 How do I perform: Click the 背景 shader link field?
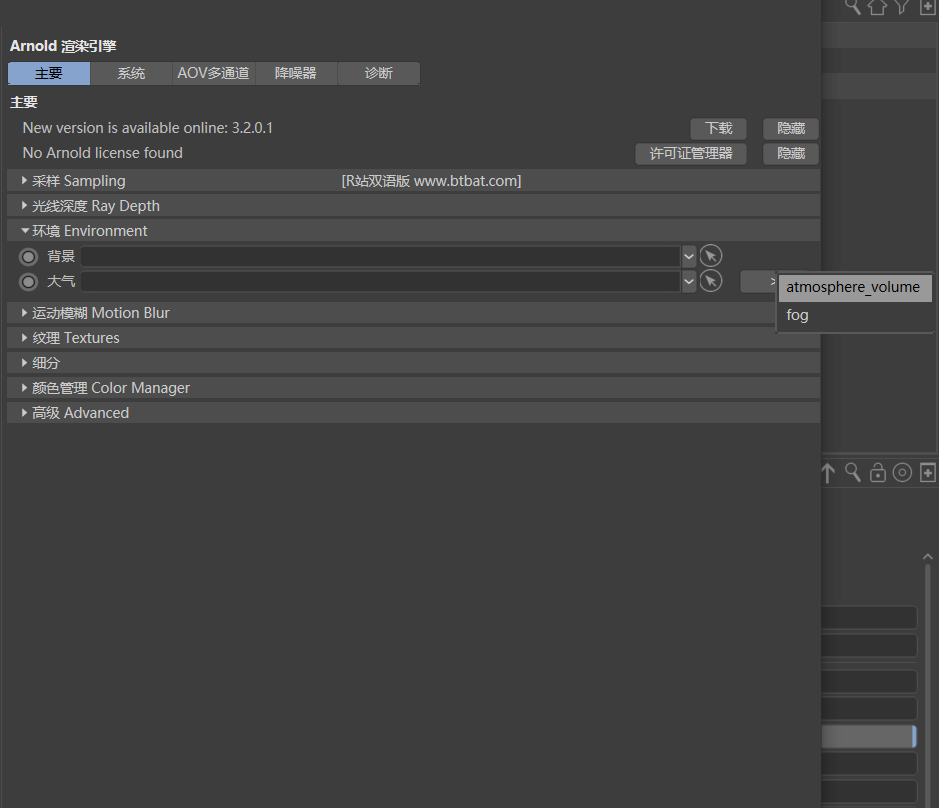pos(380,256)
